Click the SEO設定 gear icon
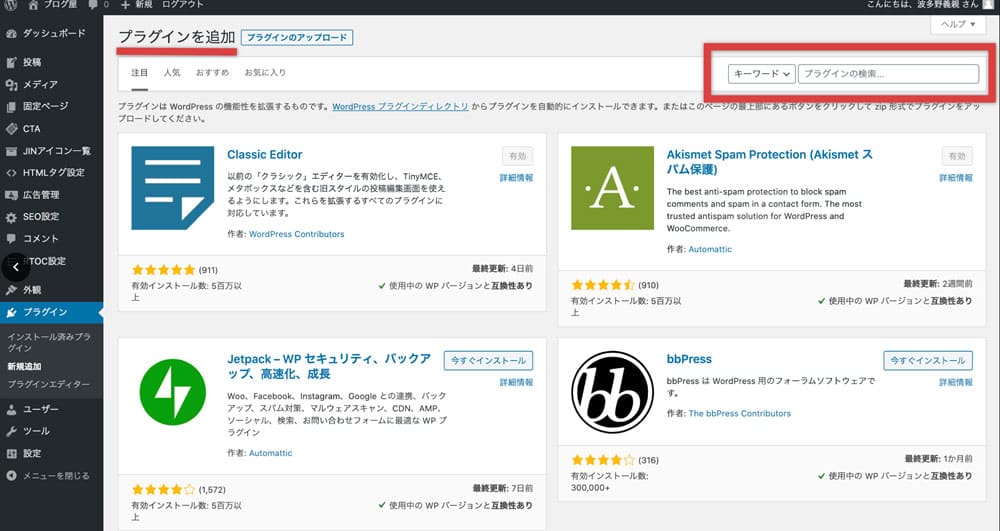The width and height of the screenshot is (1000, 531). click(x=11, y=217)
